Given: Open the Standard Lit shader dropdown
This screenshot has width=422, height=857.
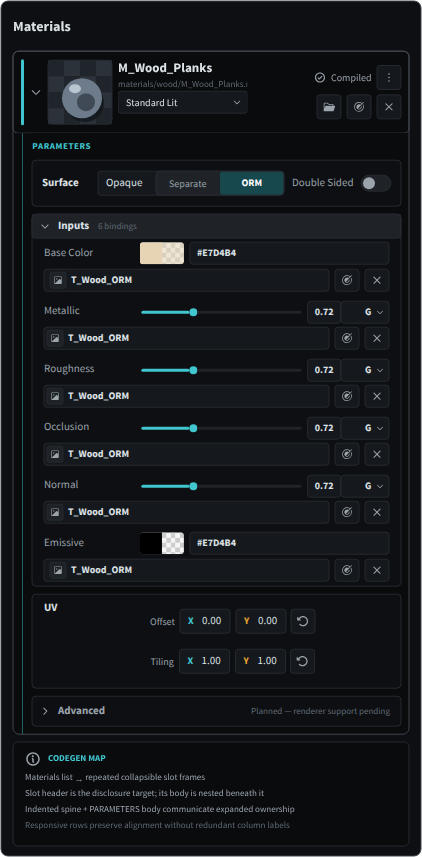Looking at the screenshot, I should tap(183, 102).
